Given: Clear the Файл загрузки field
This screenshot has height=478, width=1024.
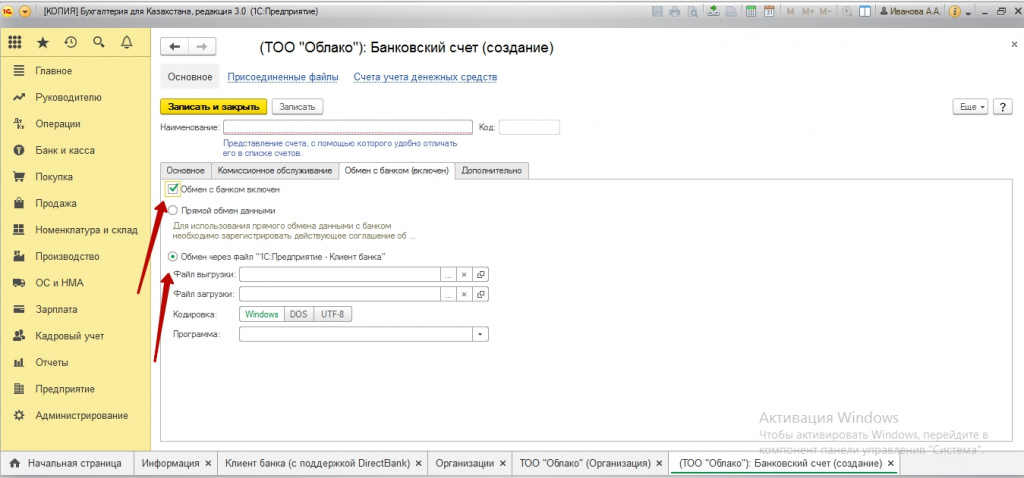Looking at the screenshot, I should coord(464,295).
